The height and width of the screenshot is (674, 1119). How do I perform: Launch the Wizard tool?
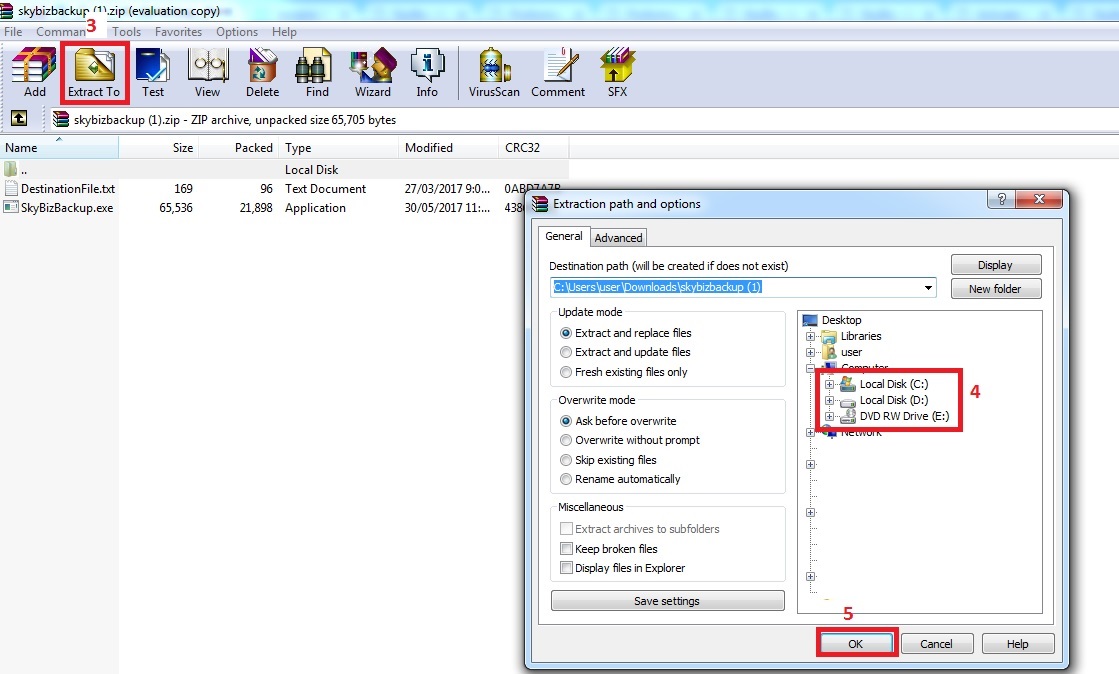point(372,72)
